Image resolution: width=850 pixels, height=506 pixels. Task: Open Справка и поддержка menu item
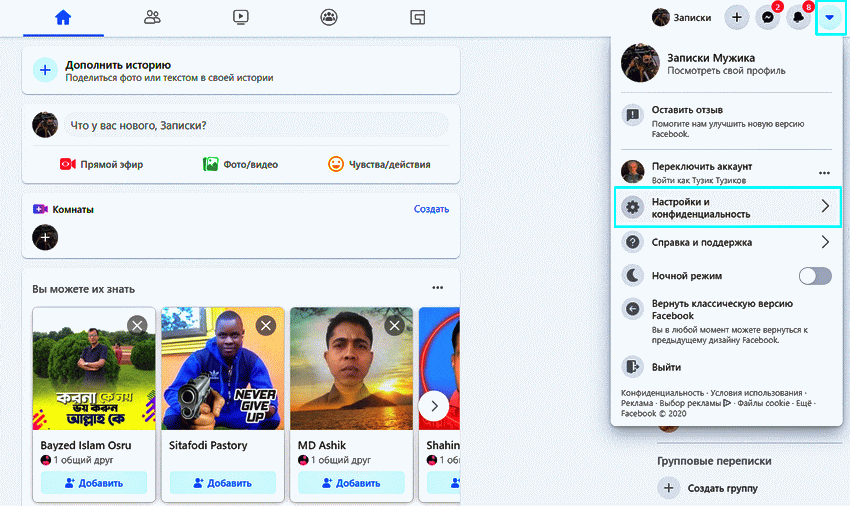coord(726,242)
